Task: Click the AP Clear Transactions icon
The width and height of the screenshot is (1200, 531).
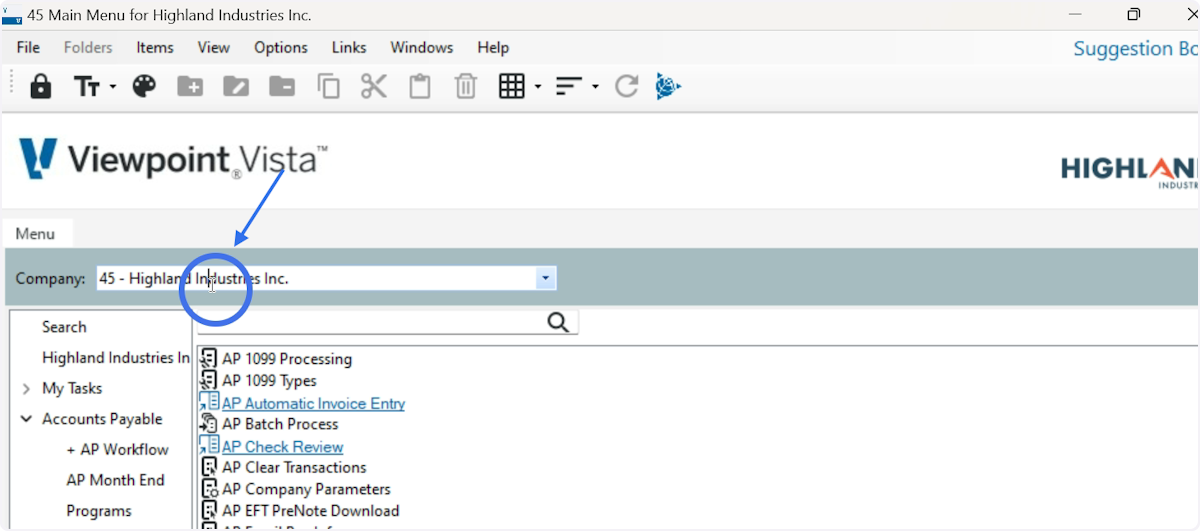Action: click(209, 467)
